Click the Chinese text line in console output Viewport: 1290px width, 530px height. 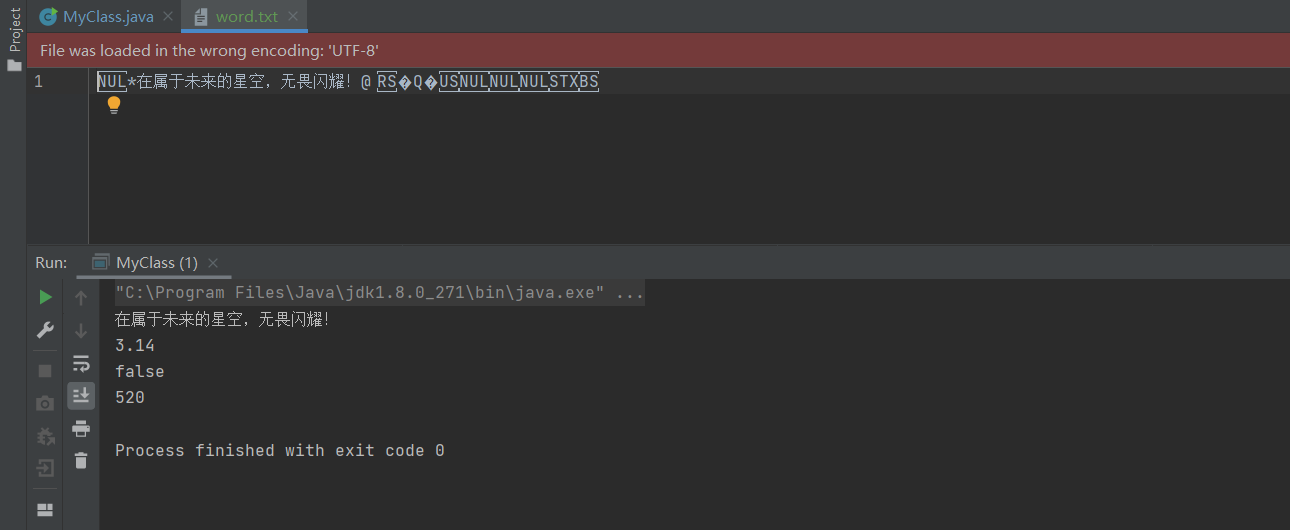coord(222,320)
